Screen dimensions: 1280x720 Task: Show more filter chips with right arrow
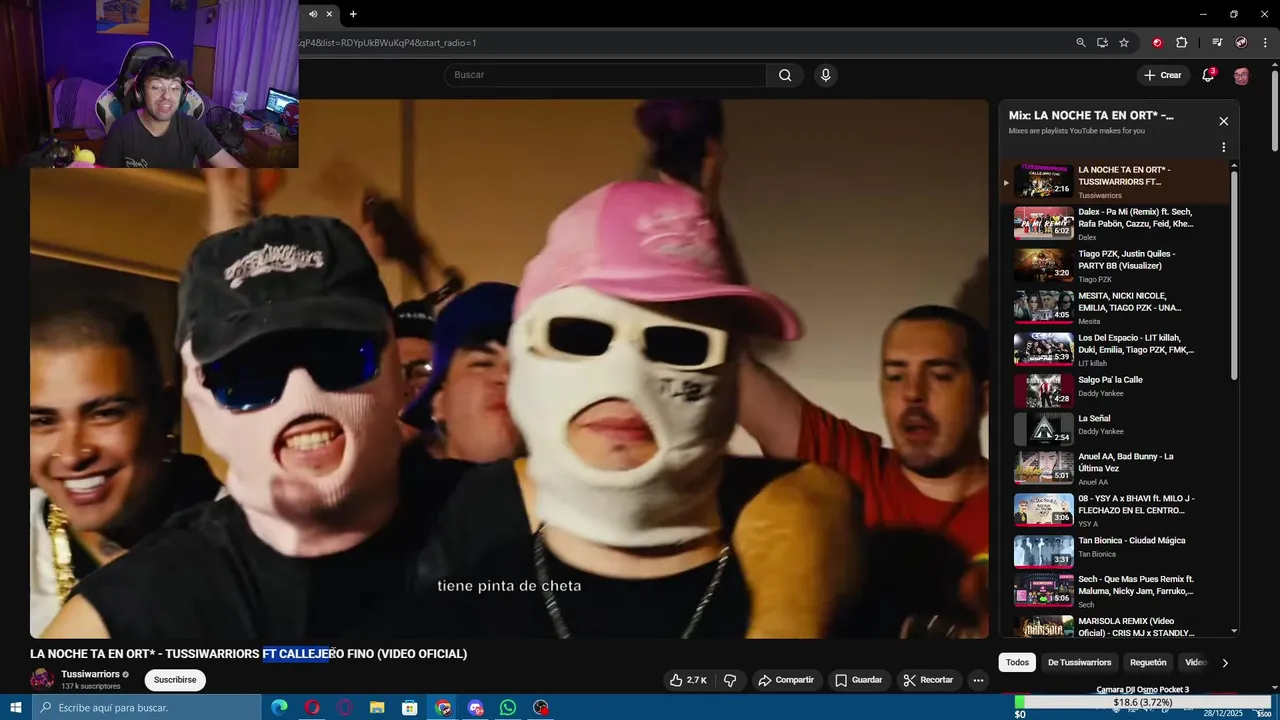click(1225, 662)
